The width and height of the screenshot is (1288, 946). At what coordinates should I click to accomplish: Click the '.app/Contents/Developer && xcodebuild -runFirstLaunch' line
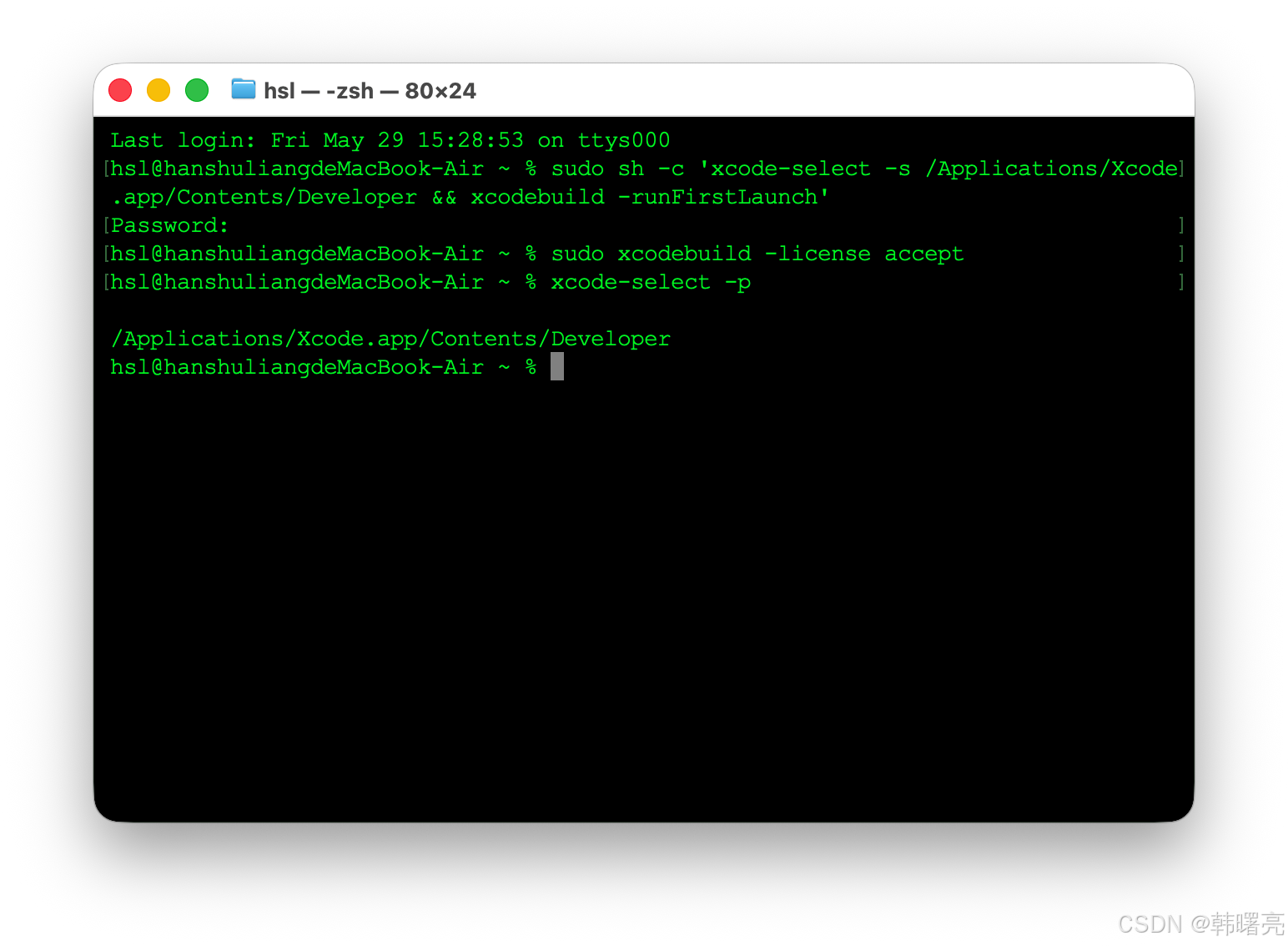click(470, 197)
